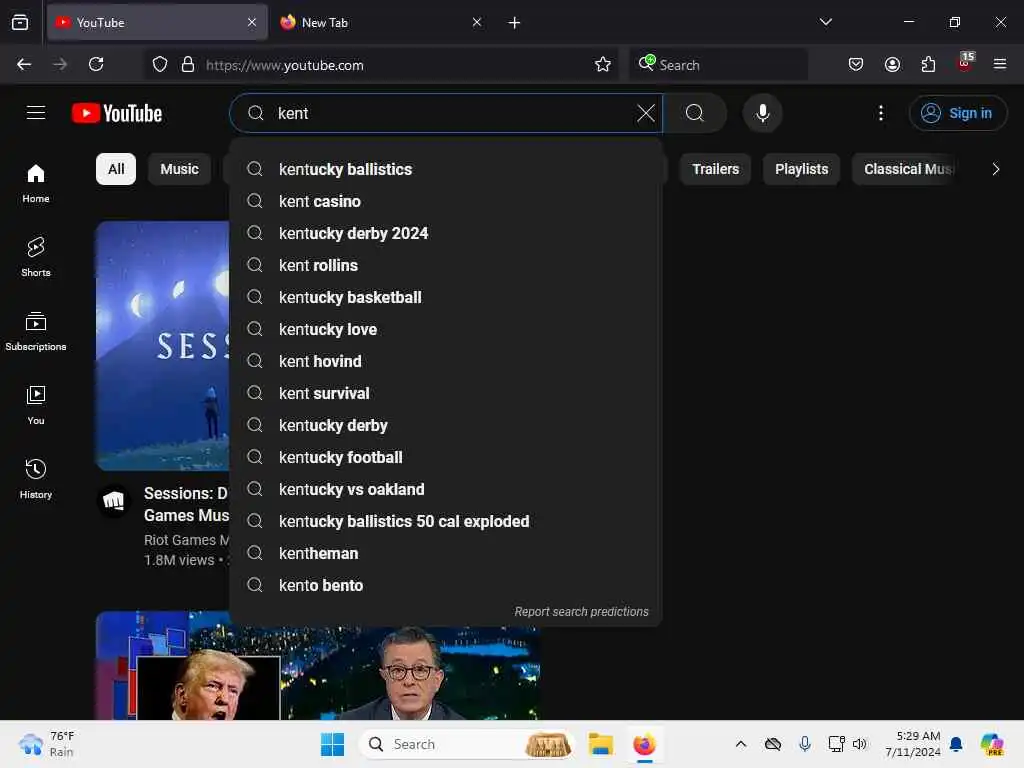Select the Music filter chip
This screenshot has height=768, width=1024.
(x=180, y=169)
